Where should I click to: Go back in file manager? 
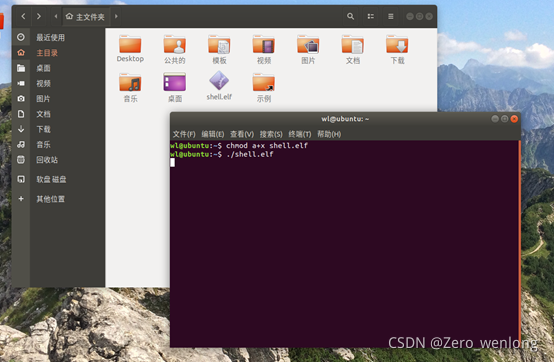23,16
